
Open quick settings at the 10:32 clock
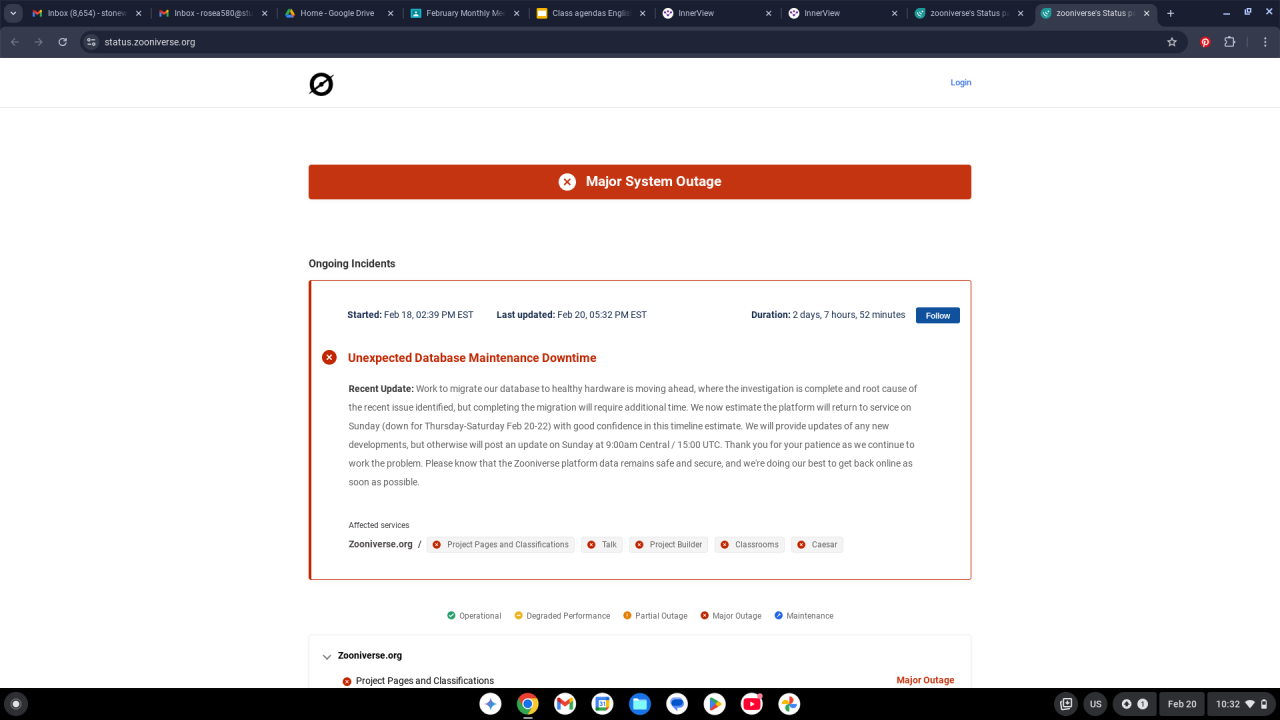click(1241, 704)
